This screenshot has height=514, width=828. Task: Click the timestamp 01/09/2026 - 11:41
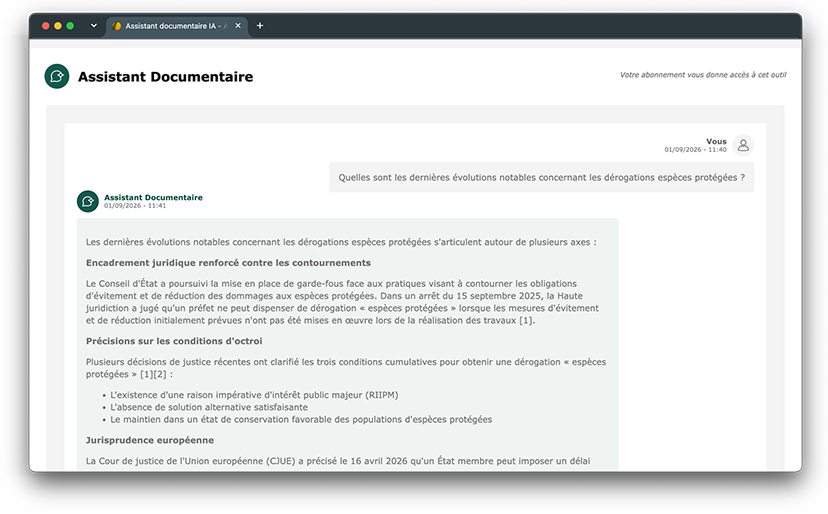coord(135,205)
